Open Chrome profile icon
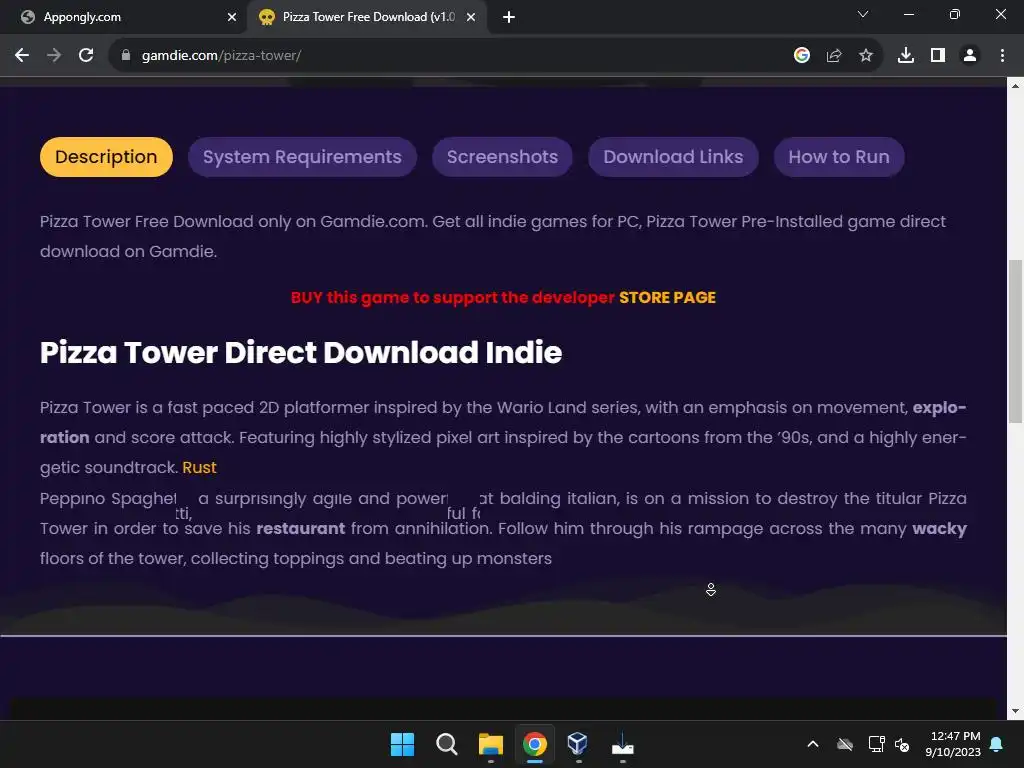The image size is (1024, 768). click(x=970, y=56)
